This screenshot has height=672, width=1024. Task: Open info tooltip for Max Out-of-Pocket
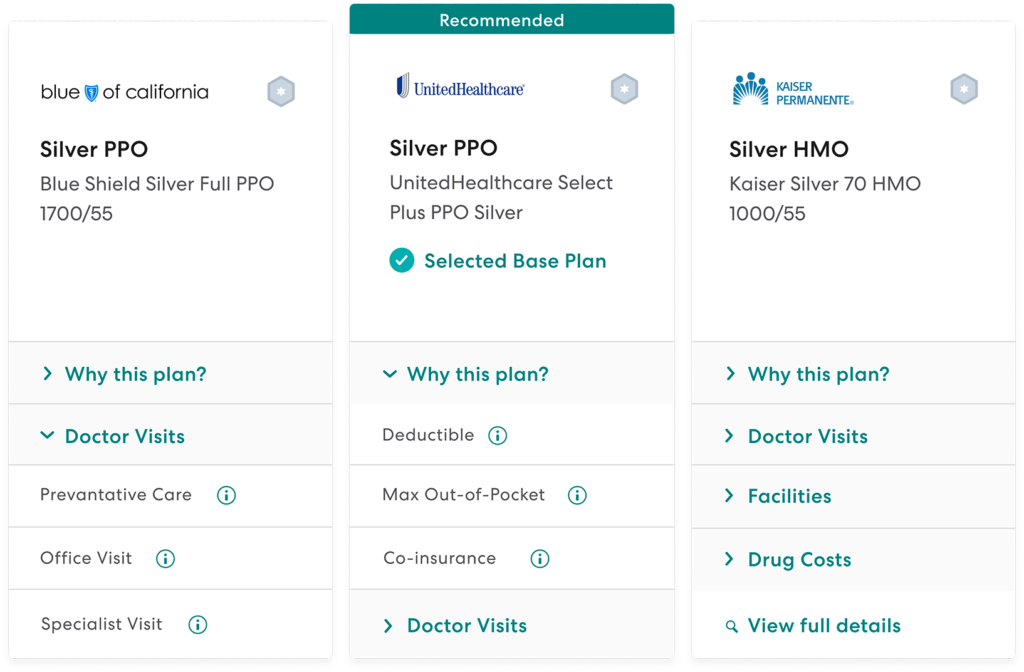click(576, 495)
